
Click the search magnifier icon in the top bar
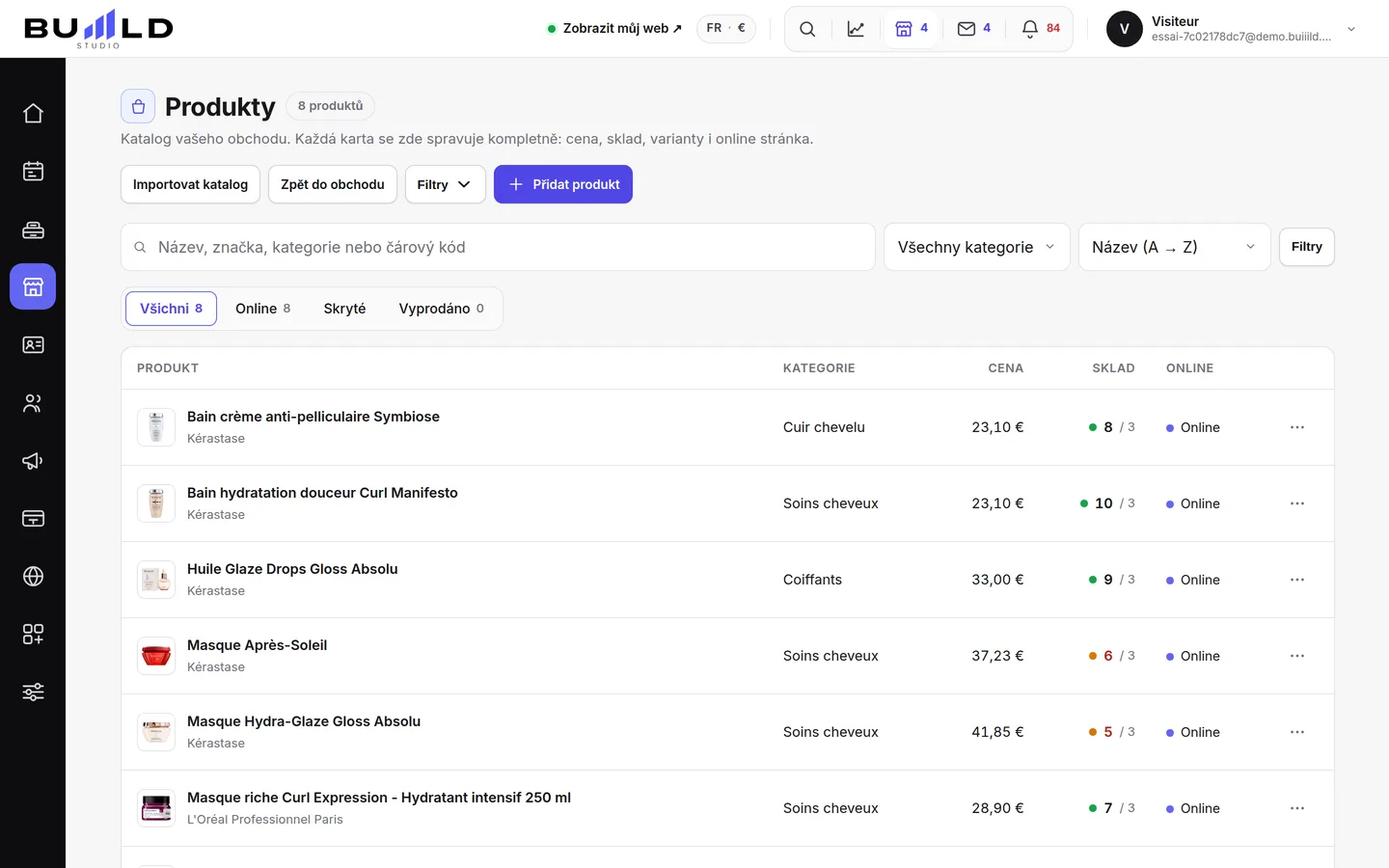807,29
